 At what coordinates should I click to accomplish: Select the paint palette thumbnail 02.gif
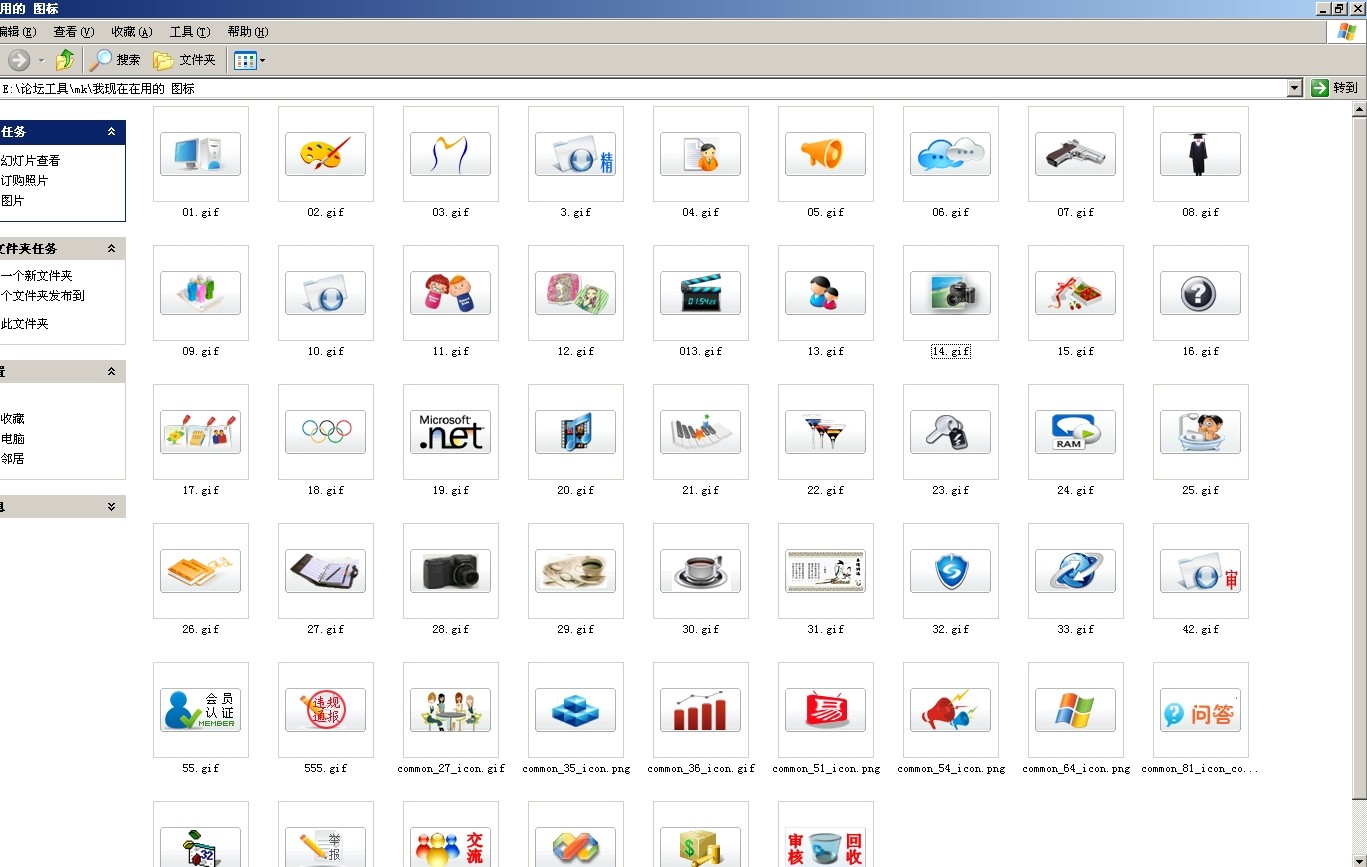[x=326, y=154]
